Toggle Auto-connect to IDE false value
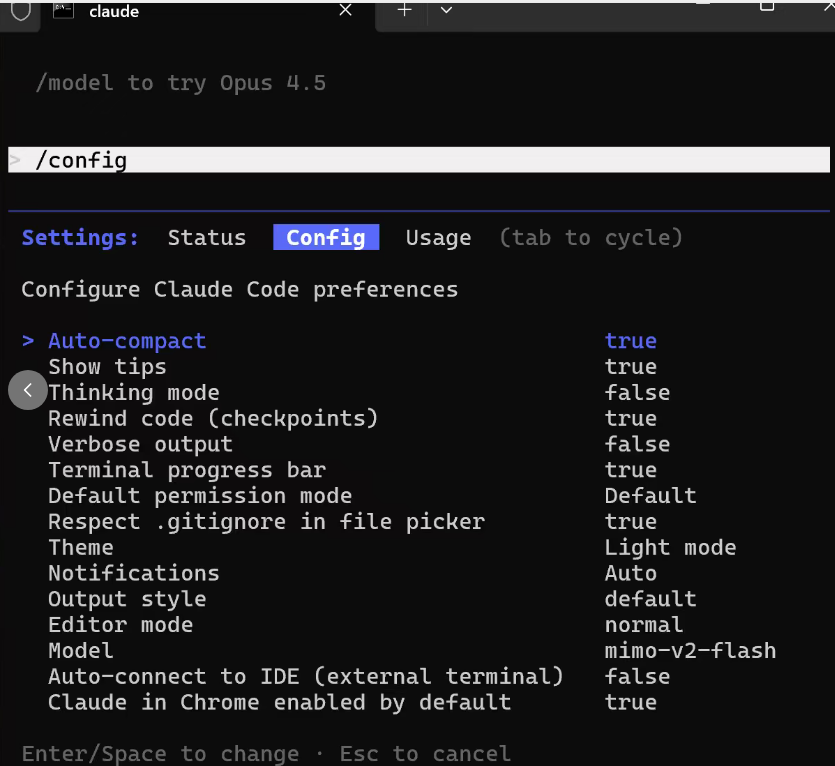This screenshot has height=766, width=835. (x=637, y=677)
